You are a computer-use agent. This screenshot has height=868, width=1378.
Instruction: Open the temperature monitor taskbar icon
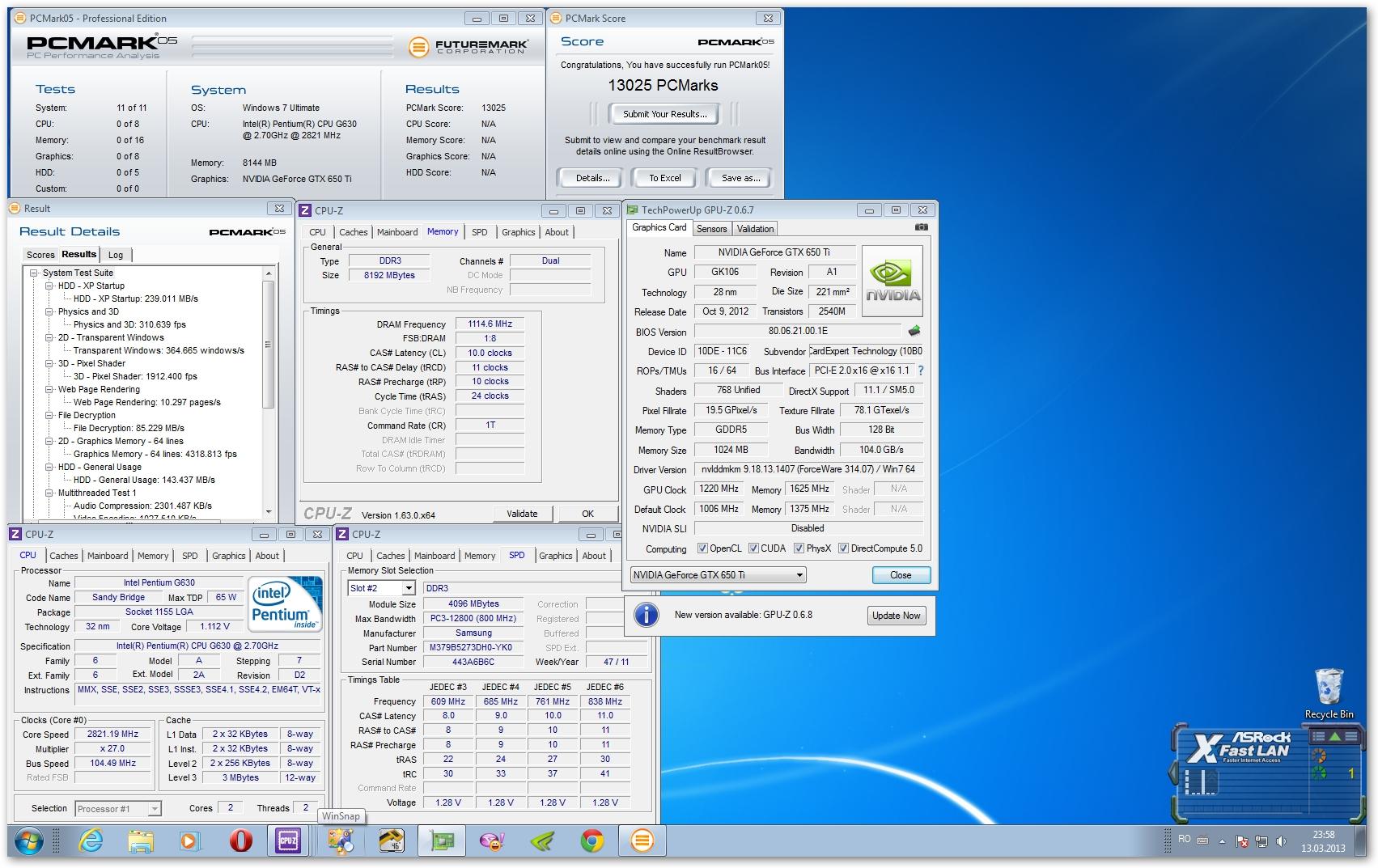391,841
